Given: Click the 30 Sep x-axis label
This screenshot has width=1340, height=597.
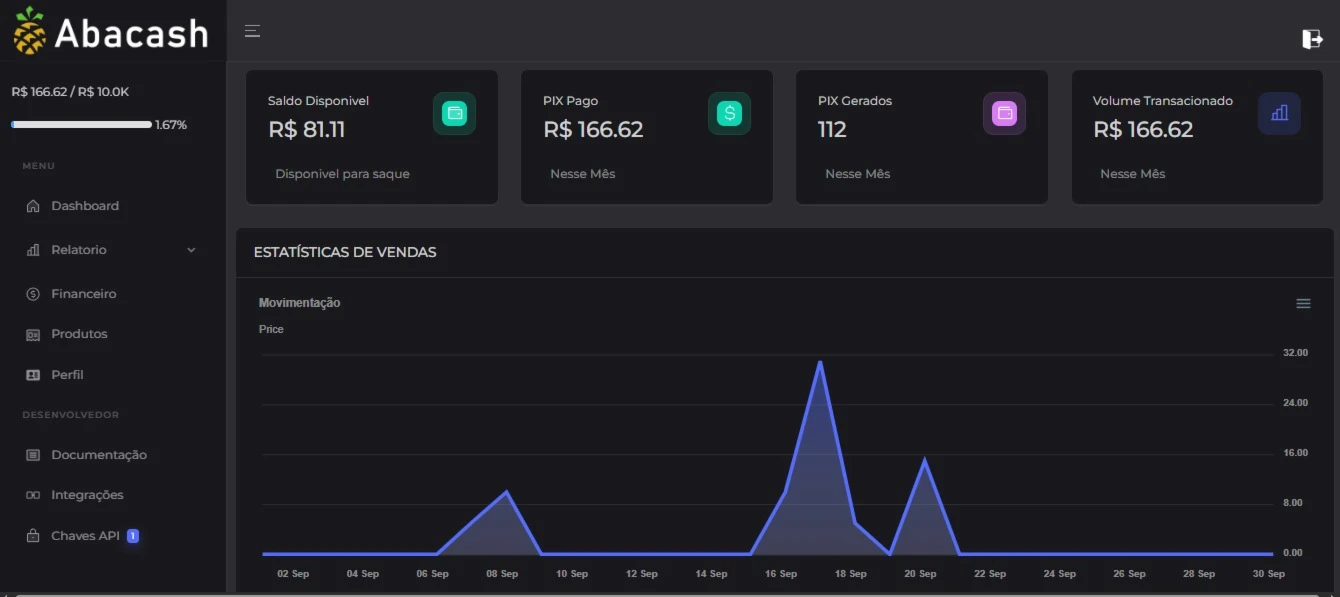Looking at the screenshot, I should (x=1269, y=574).
